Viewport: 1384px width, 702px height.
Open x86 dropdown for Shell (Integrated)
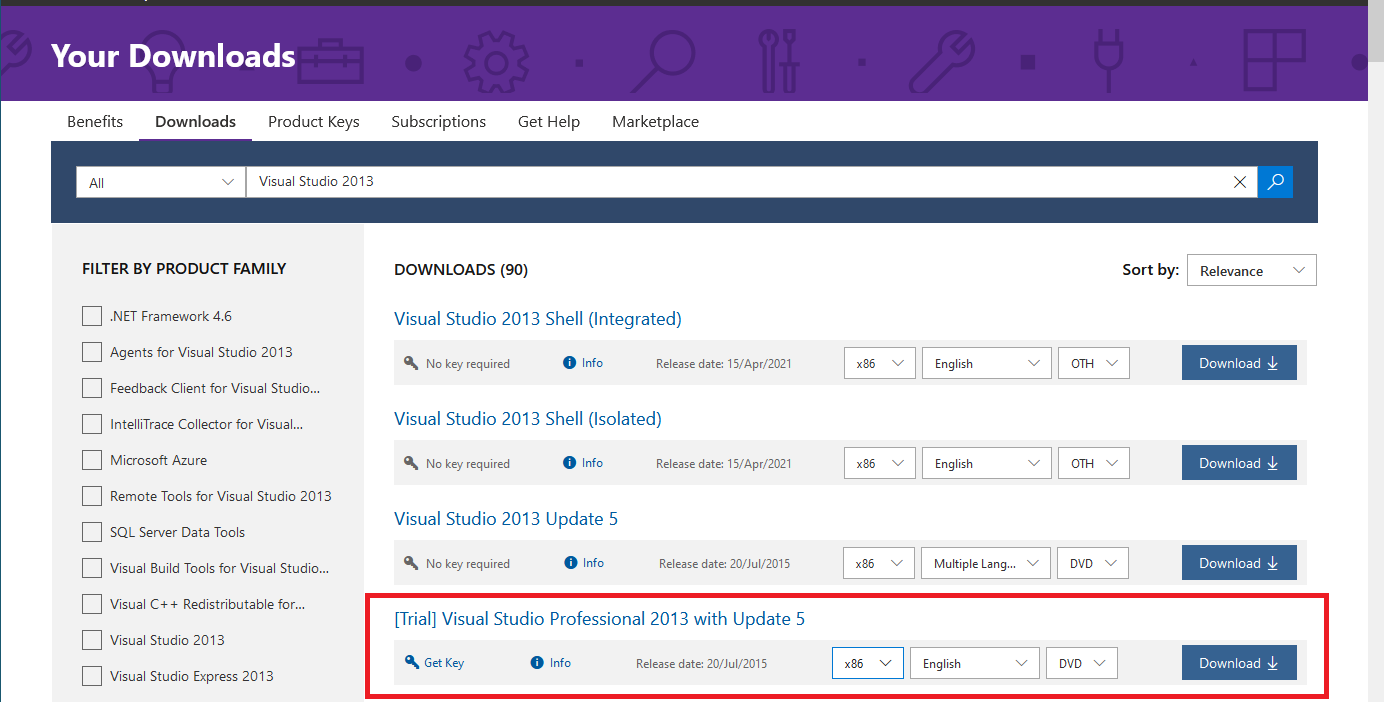pyautogui.click(x=879, y=363)
